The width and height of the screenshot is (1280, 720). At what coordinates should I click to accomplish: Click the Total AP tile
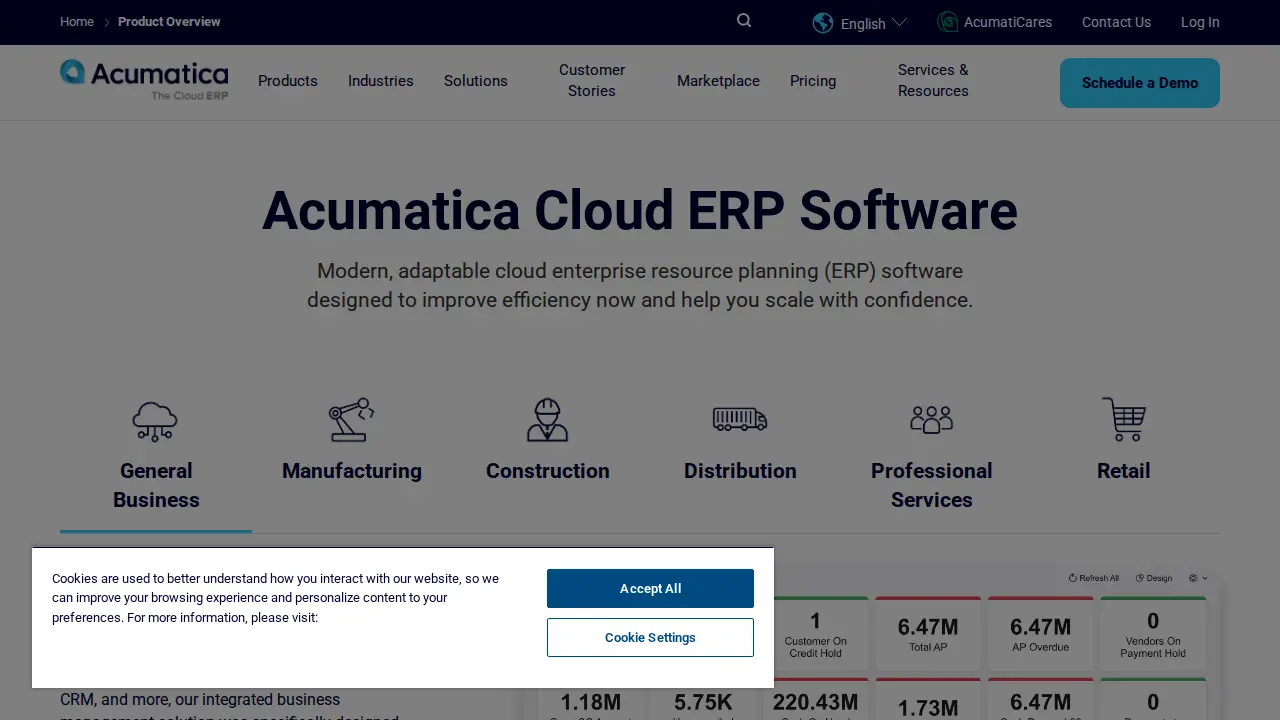click(x=928, y=634)
